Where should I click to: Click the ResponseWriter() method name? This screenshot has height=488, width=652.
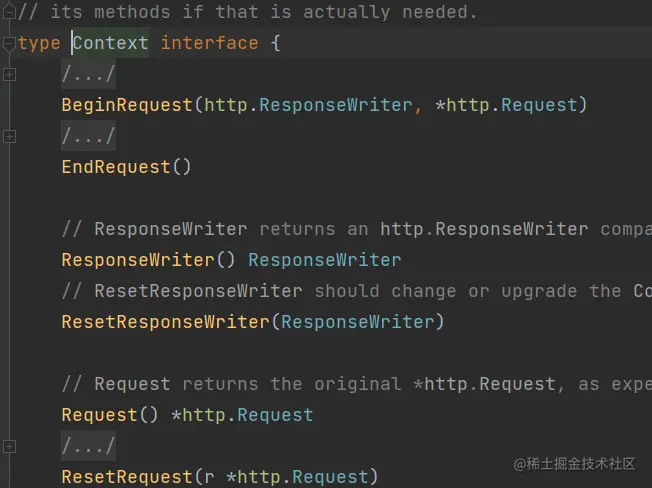click(x=138, y=260)
